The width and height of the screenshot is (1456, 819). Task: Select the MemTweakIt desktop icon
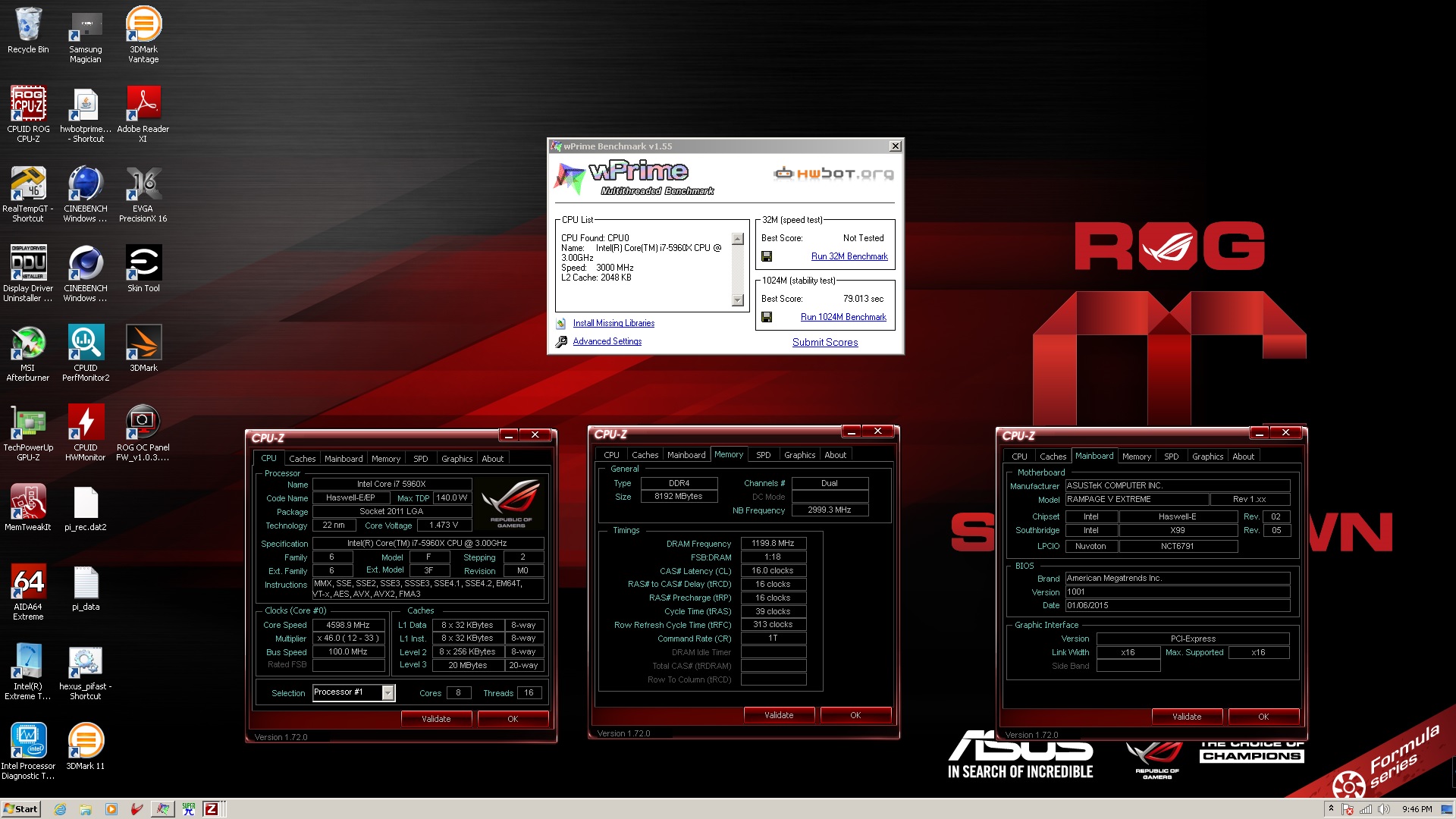click(x=28, y=507)
